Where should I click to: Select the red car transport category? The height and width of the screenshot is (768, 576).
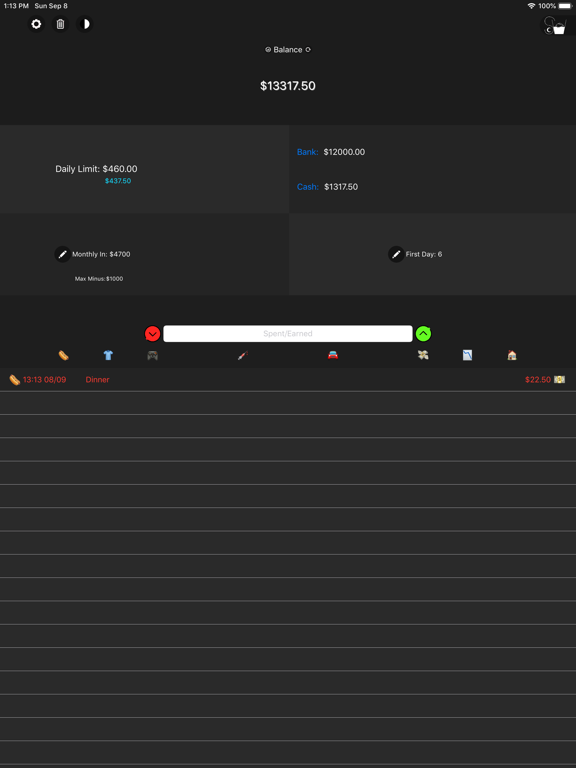(x=333, y=355)
